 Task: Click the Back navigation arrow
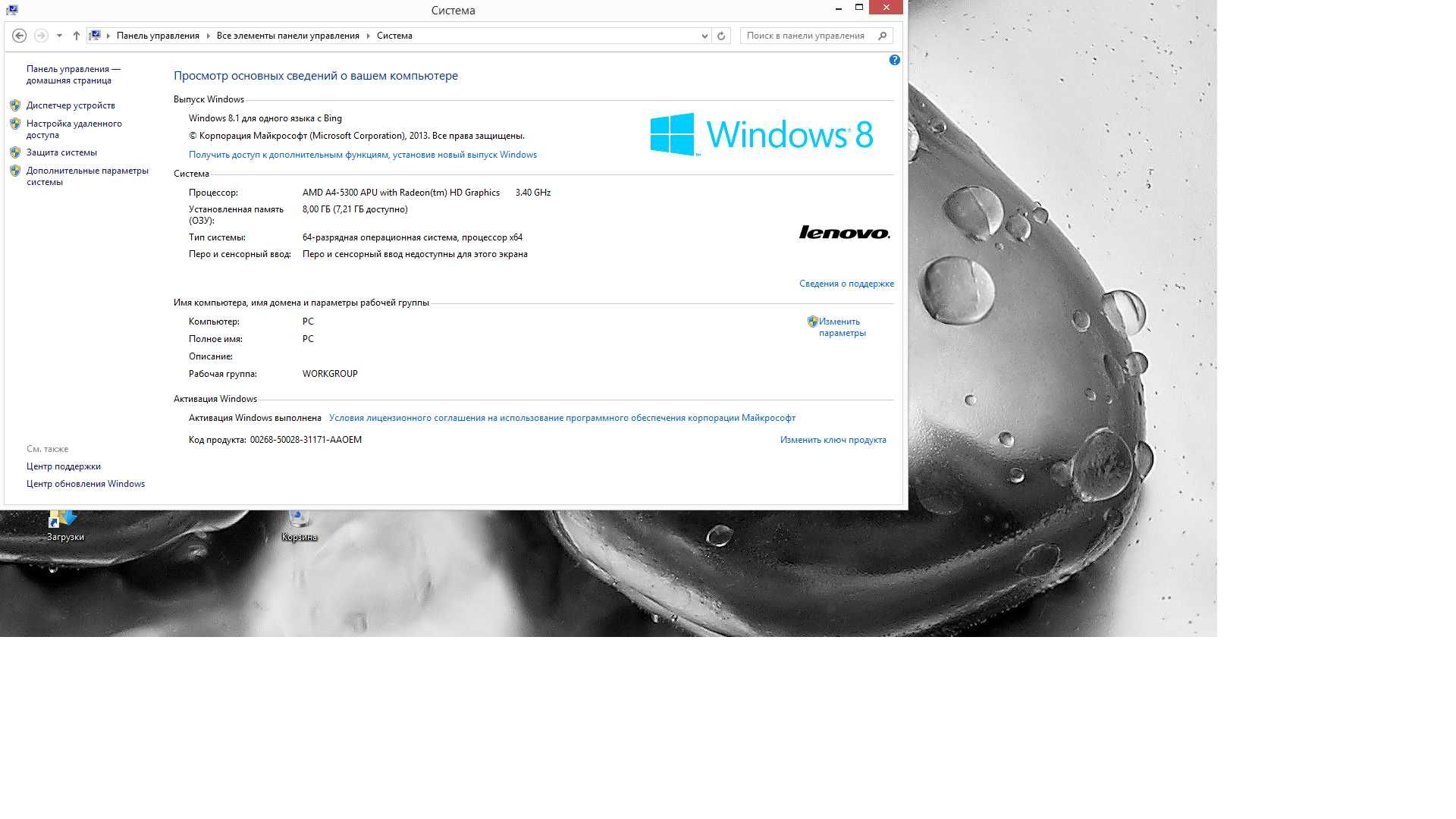pyautogui.click(x=20, y=36)
